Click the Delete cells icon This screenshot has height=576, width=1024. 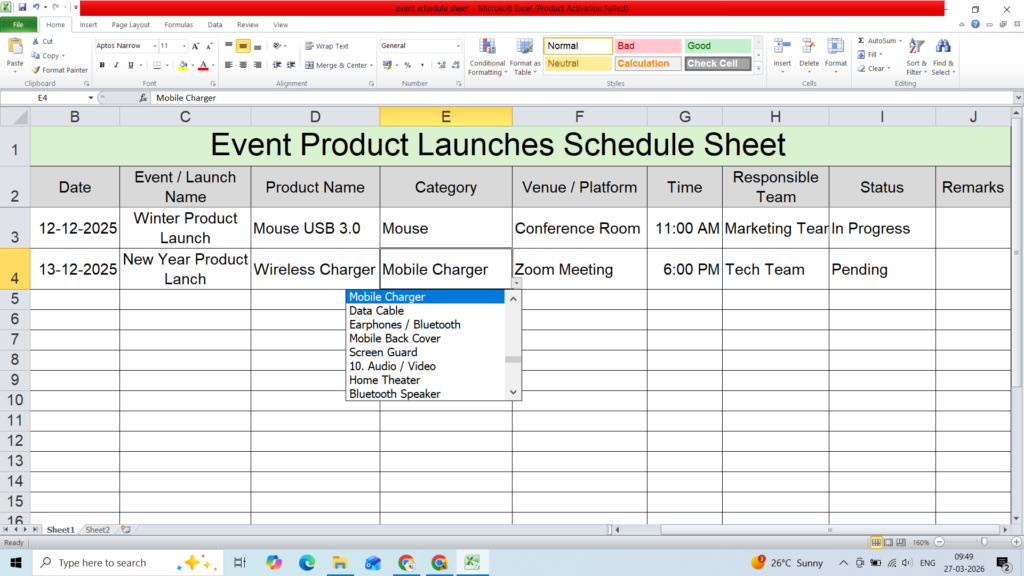click(808, 47)
